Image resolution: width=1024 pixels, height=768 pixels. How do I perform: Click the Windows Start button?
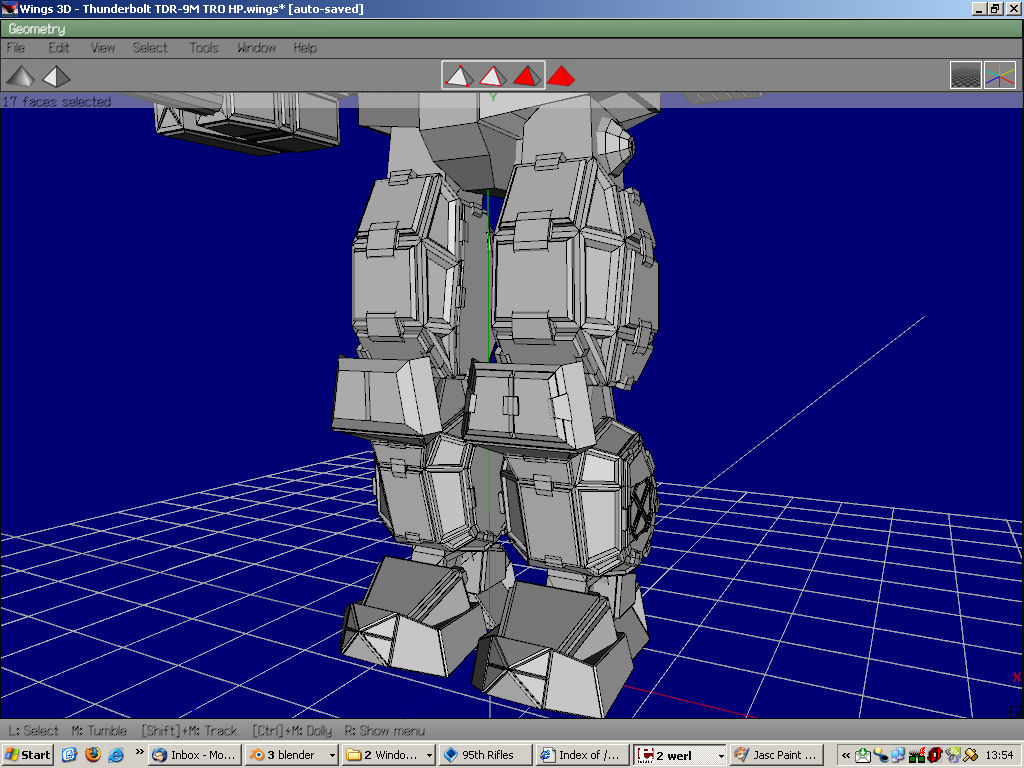tap(29, 755)
